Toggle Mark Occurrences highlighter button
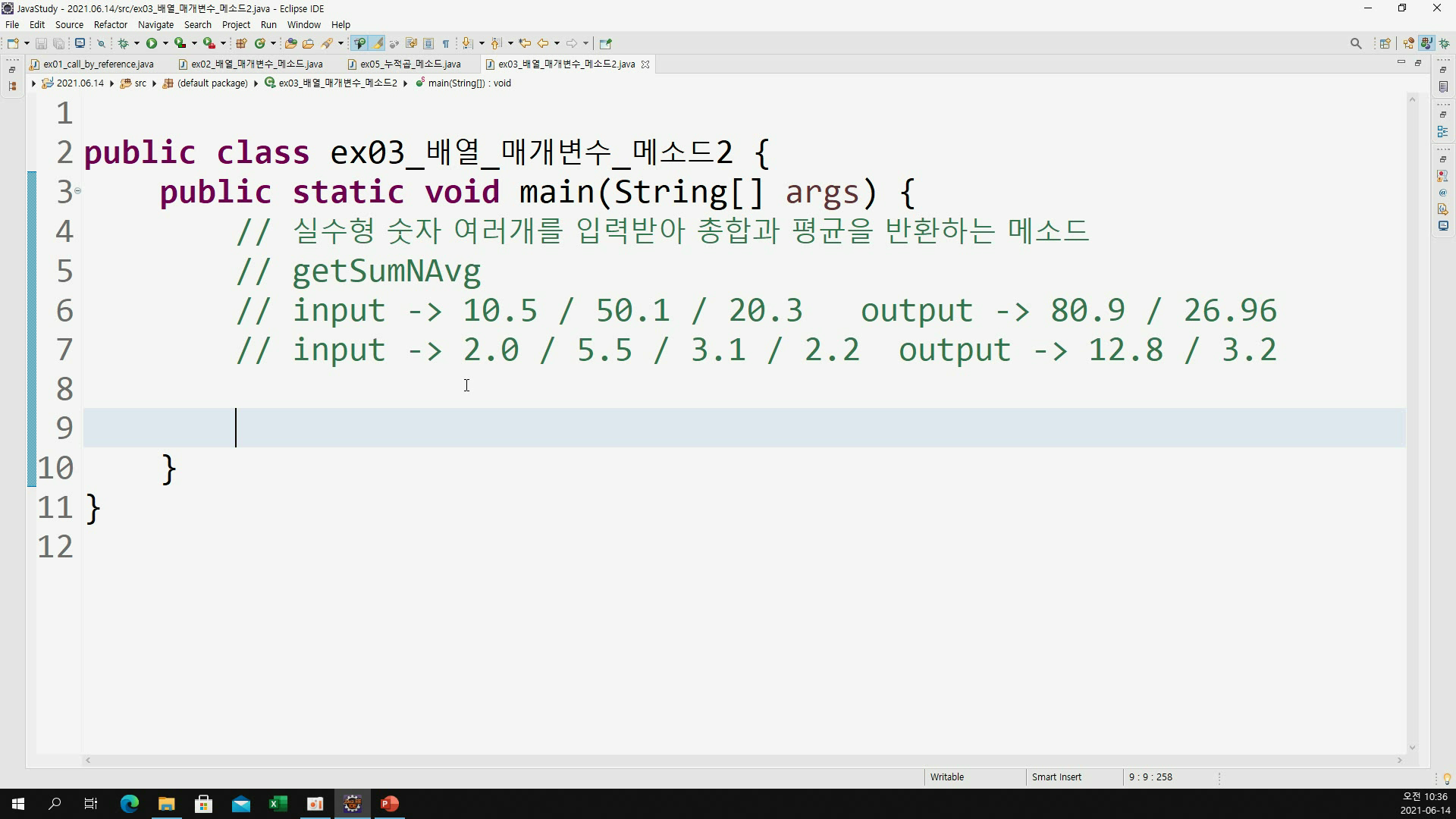Image resolution: width=1456 pixels, height=819 pixels. [x=377, y=43]
